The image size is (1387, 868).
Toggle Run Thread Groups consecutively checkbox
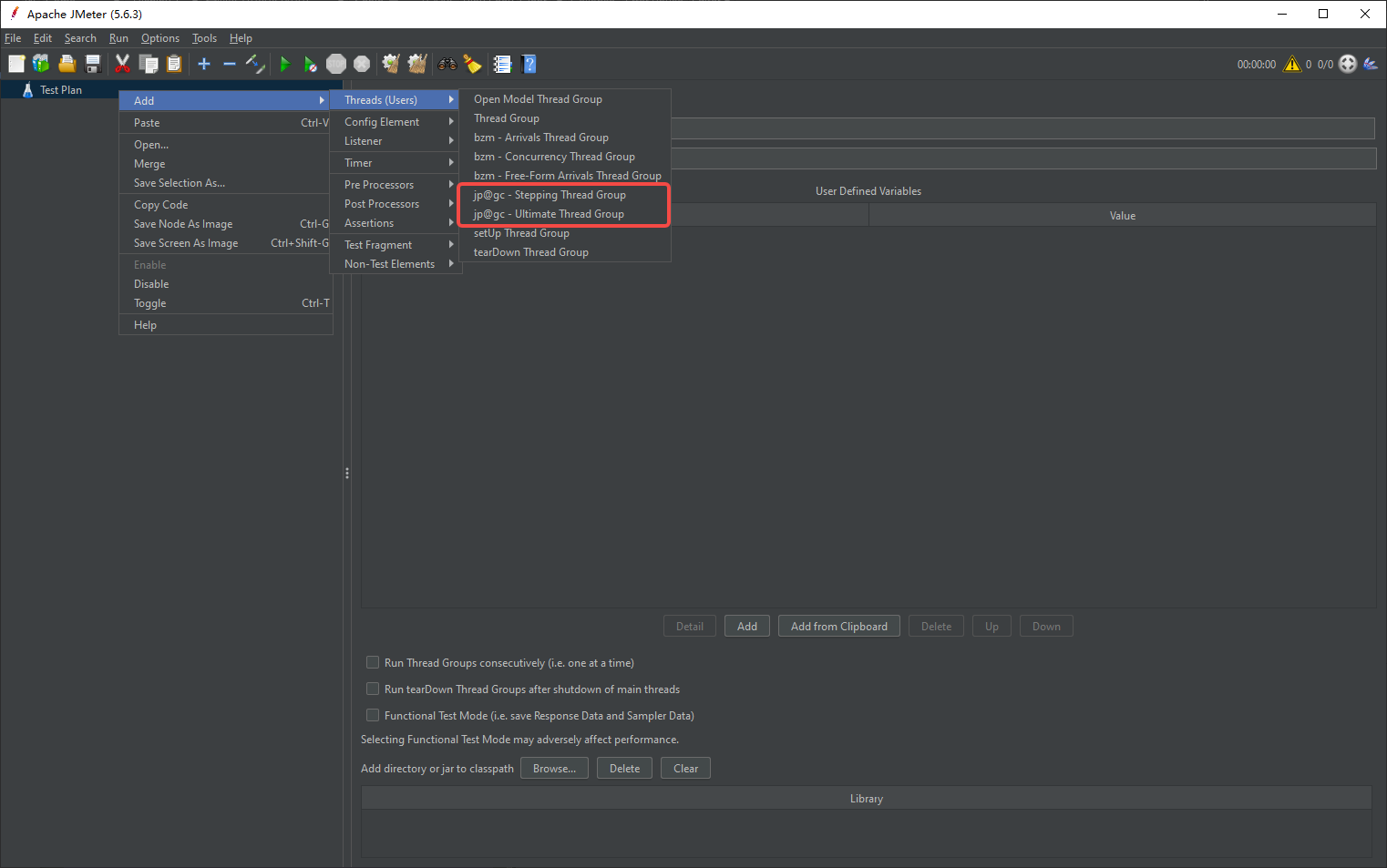point(373,662)
